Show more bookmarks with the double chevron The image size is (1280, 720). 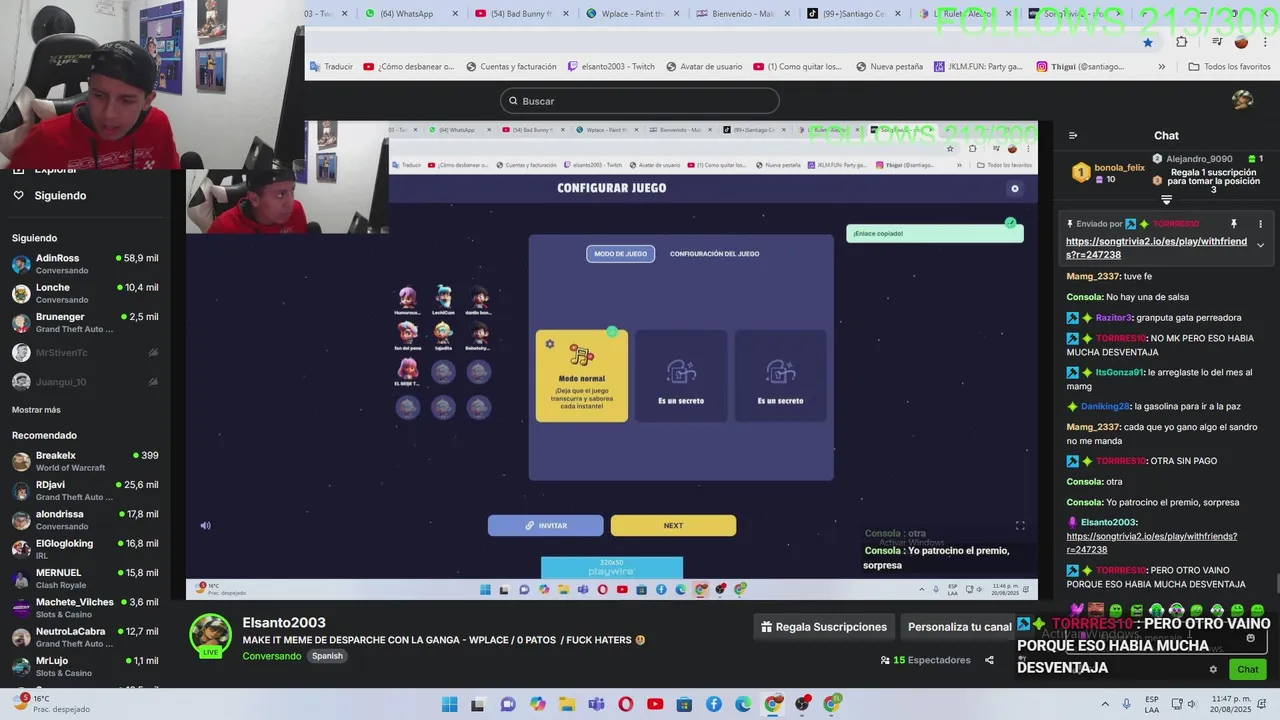(1161, 67)
